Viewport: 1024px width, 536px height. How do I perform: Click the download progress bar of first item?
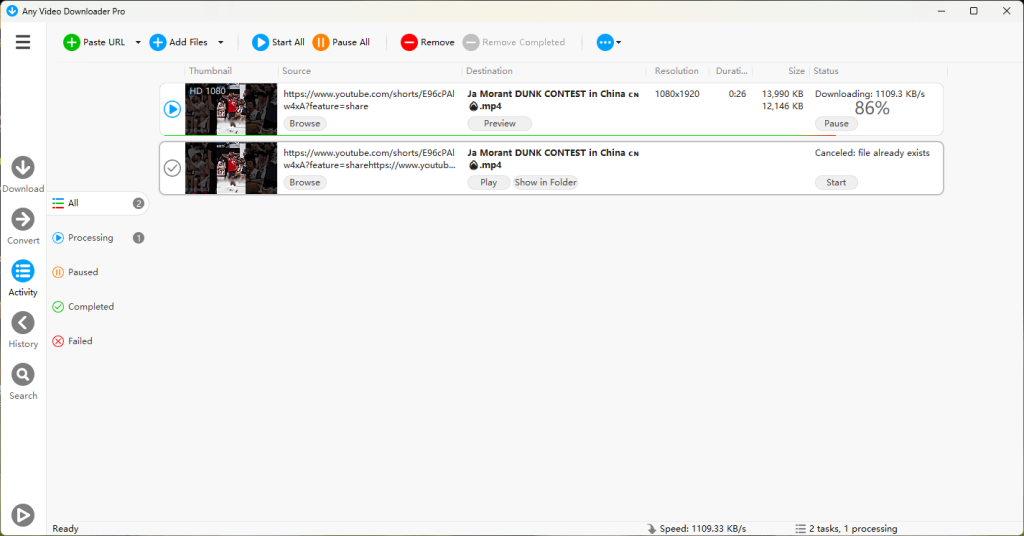pyautogui.click(x=500, y=135)
